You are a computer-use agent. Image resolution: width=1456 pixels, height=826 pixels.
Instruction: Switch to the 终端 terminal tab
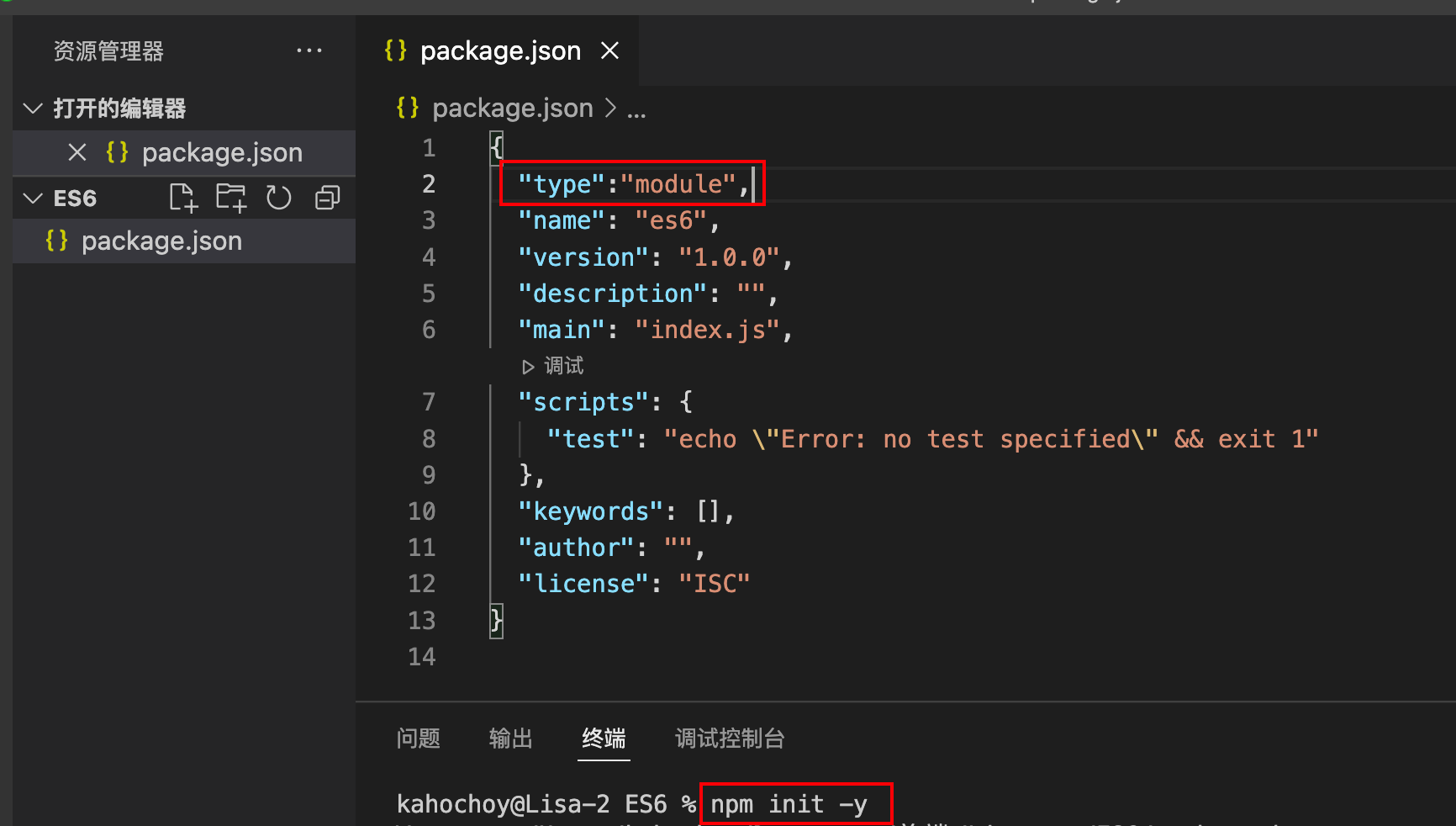pyautogui.click(x=604, y=739)
